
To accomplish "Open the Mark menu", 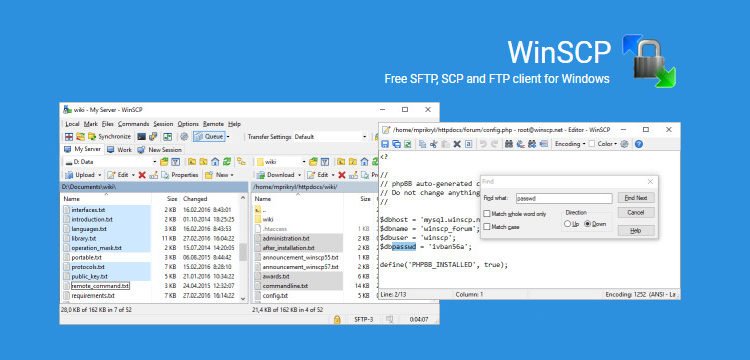I will [x=90, y=124].
